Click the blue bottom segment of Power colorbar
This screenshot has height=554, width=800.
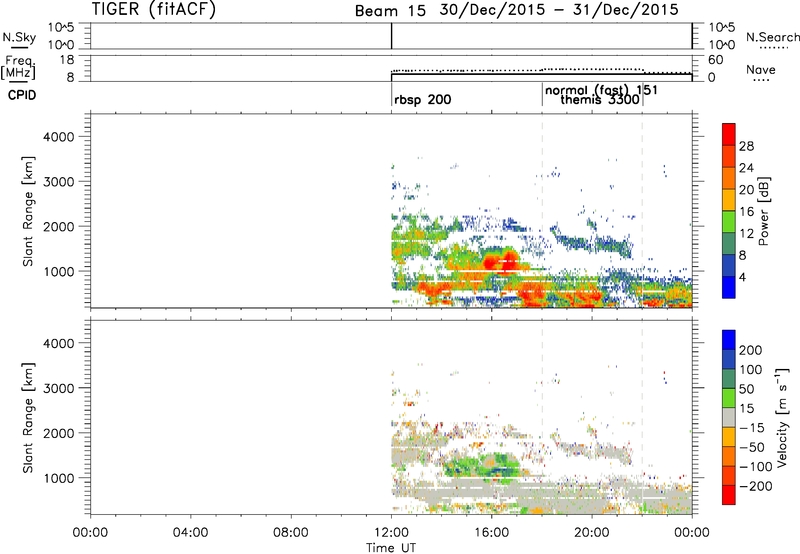729,287
